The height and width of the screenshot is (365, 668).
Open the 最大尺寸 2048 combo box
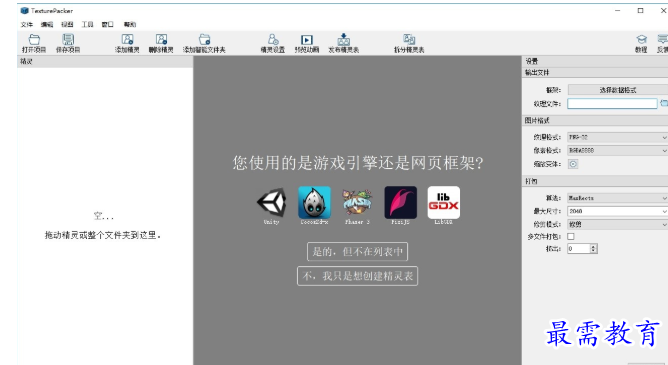pyautogui.click(x=617, y=211)
